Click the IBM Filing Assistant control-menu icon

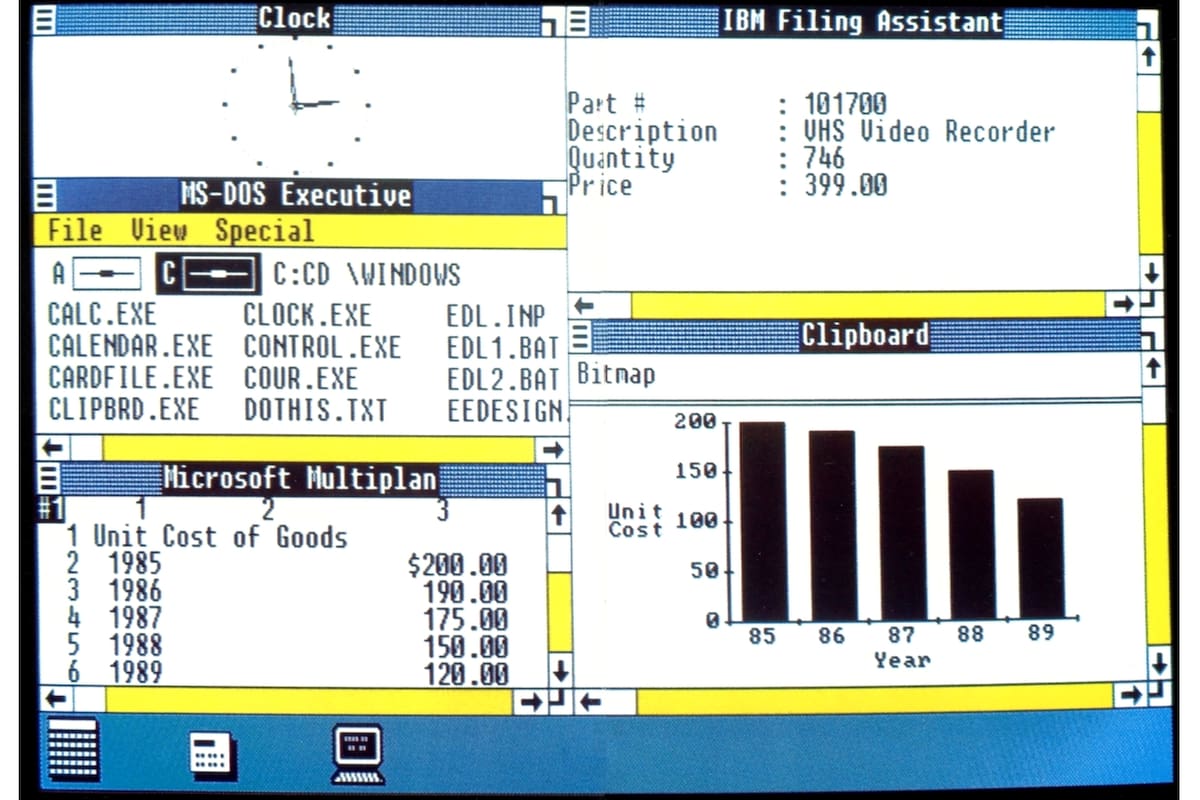point(579,22)
